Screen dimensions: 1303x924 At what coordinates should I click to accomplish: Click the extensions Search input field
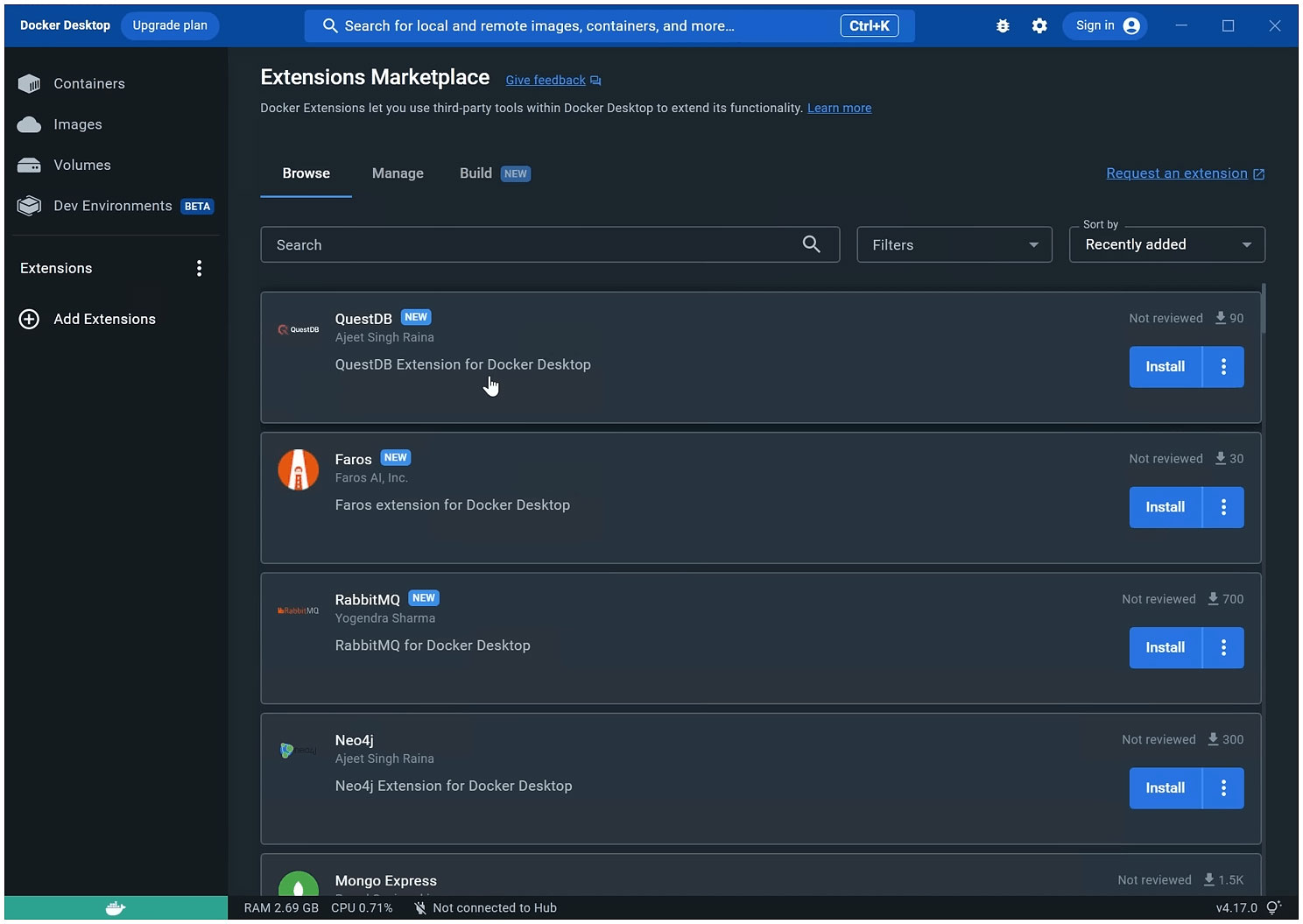point(550,245)
